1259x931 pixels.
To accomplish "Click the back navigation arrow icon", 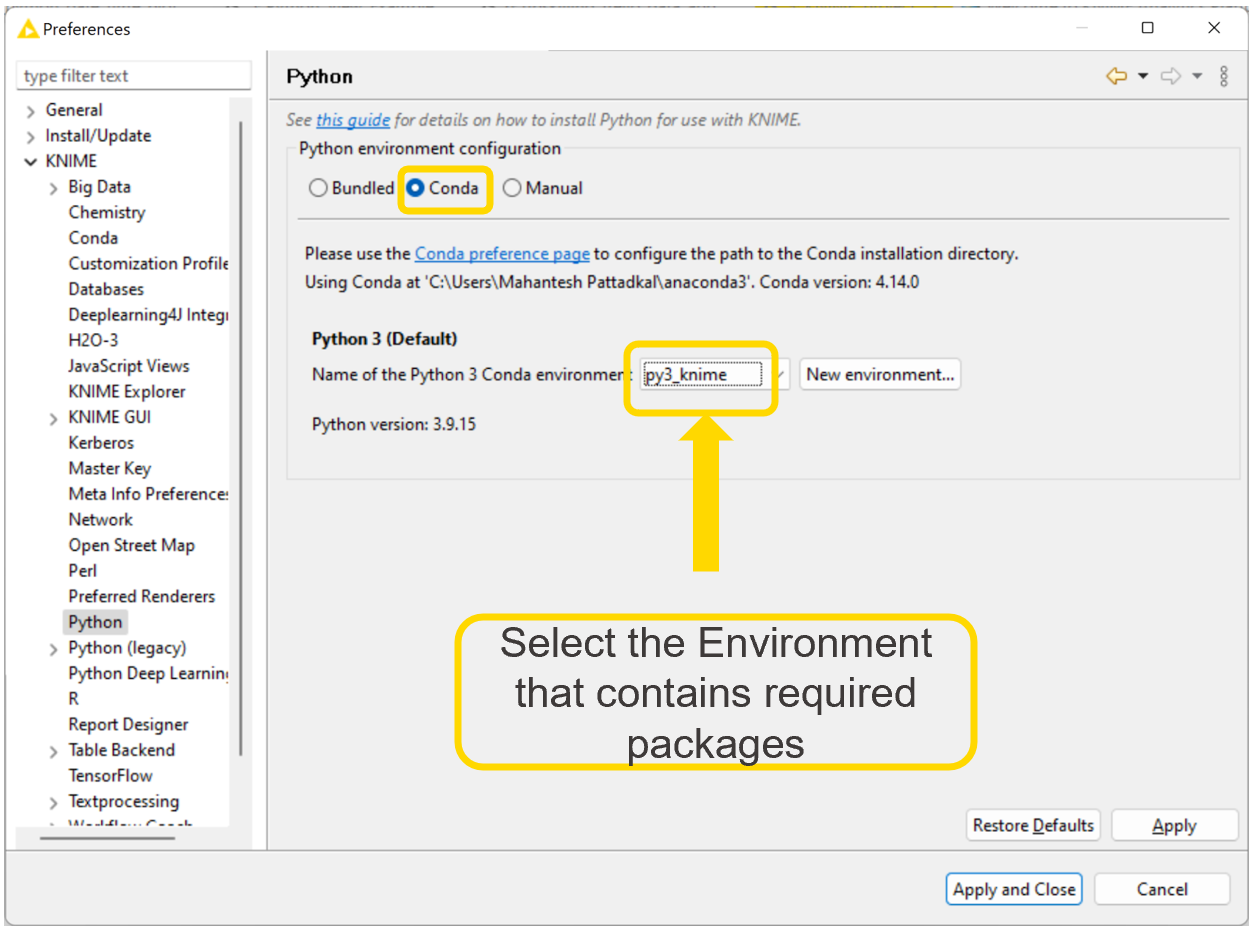I will 1116,76.
